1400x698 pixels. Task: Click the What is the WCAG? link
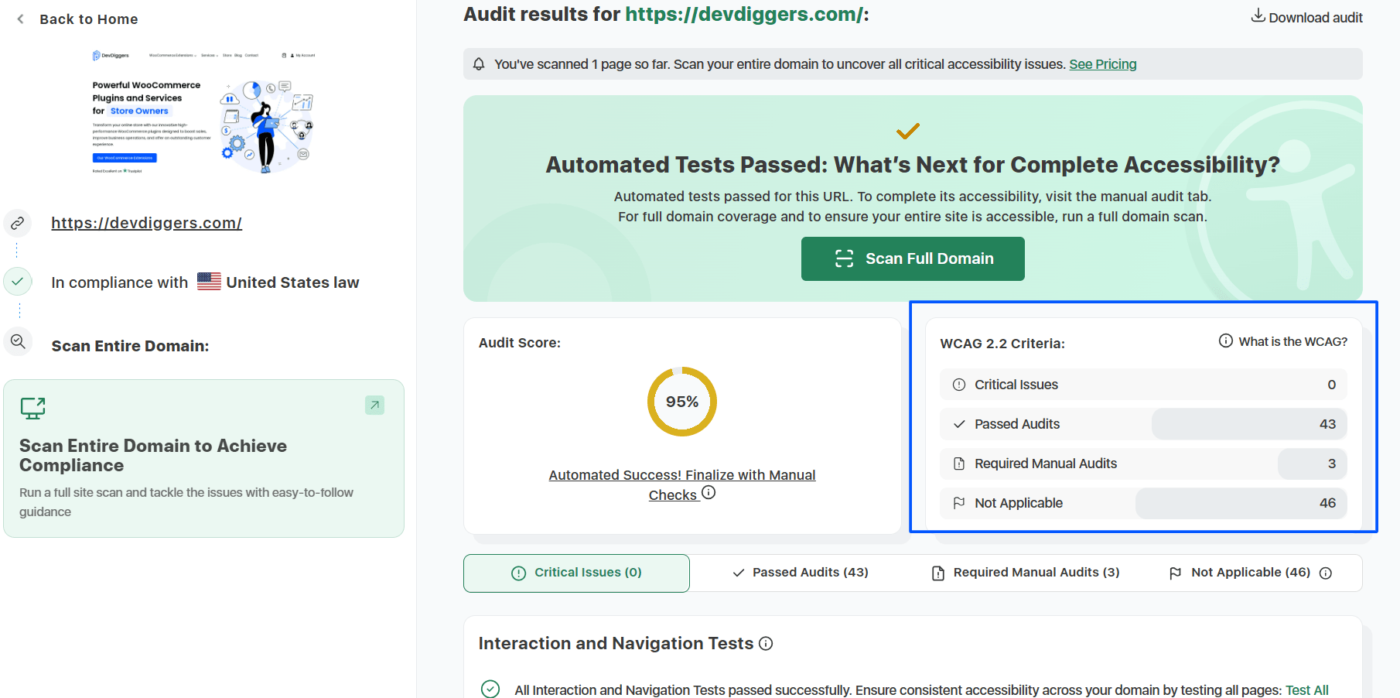tap(1293, 341)
